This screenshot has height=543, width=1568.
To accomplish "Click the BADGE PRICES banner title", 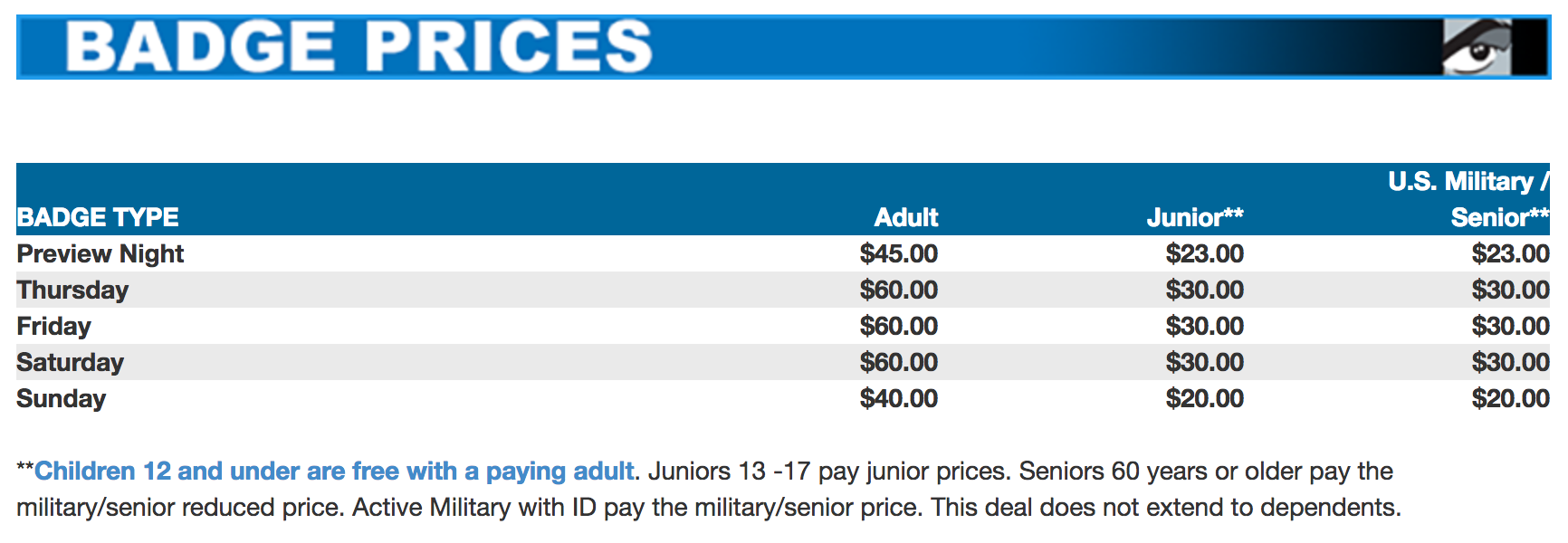I will tap(359, 46).
